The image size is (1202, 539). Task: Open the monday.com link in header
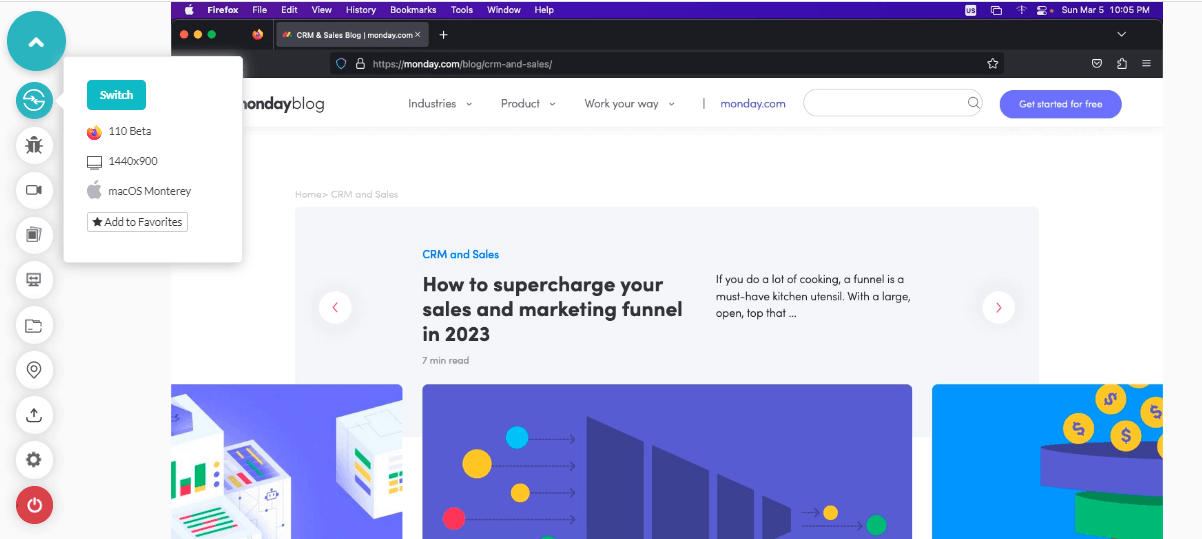(753, 104)
